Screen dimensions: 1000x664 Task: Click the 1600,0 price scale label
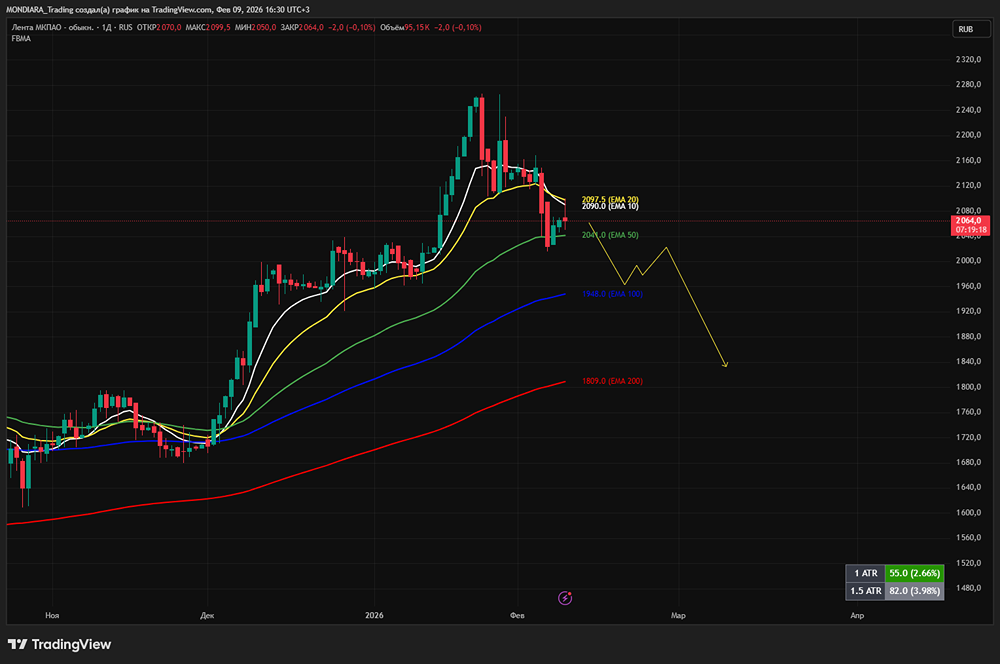[968, 512]
